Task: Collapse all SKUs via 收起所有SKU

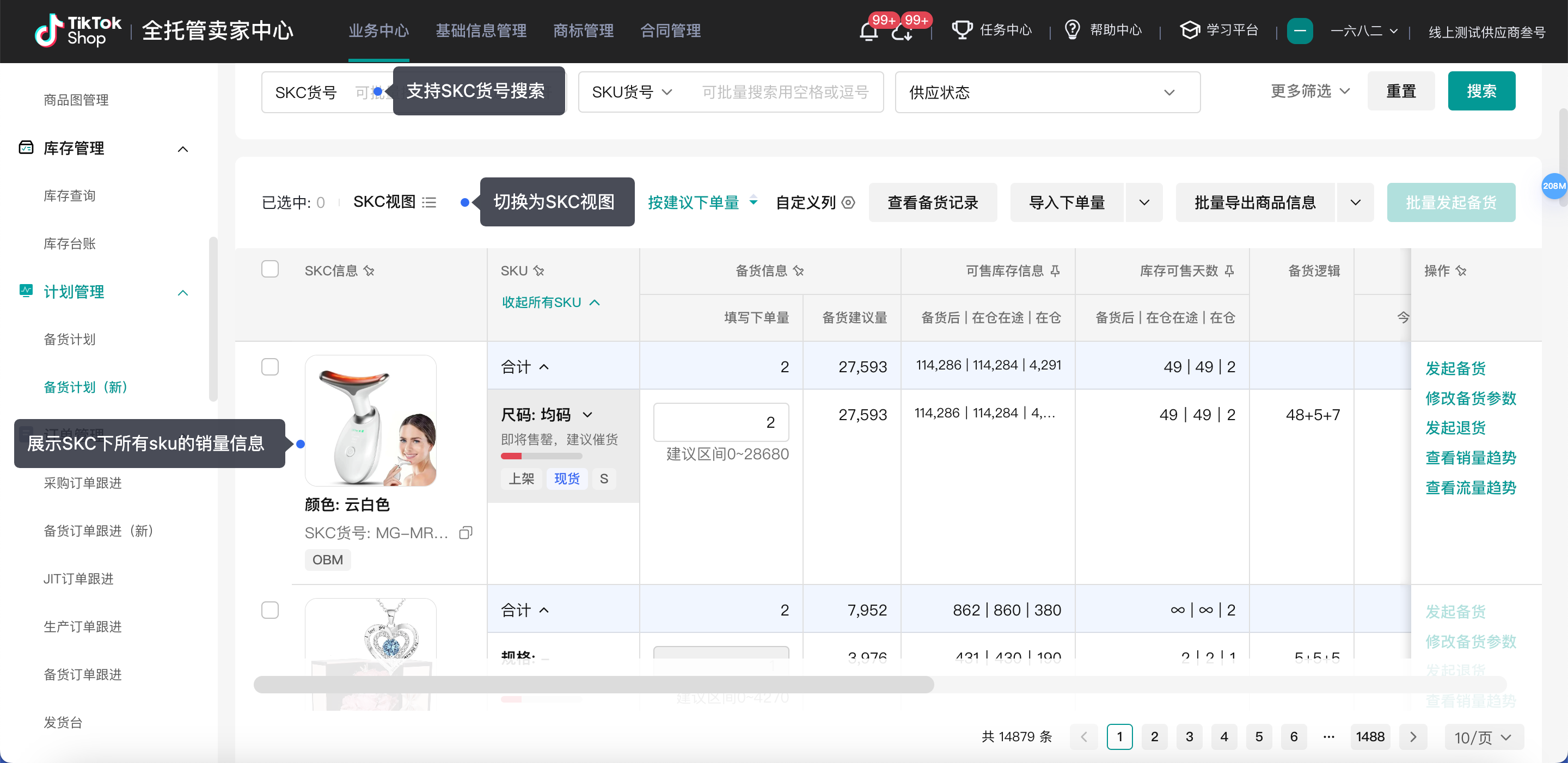Action: tap(552, 303)
